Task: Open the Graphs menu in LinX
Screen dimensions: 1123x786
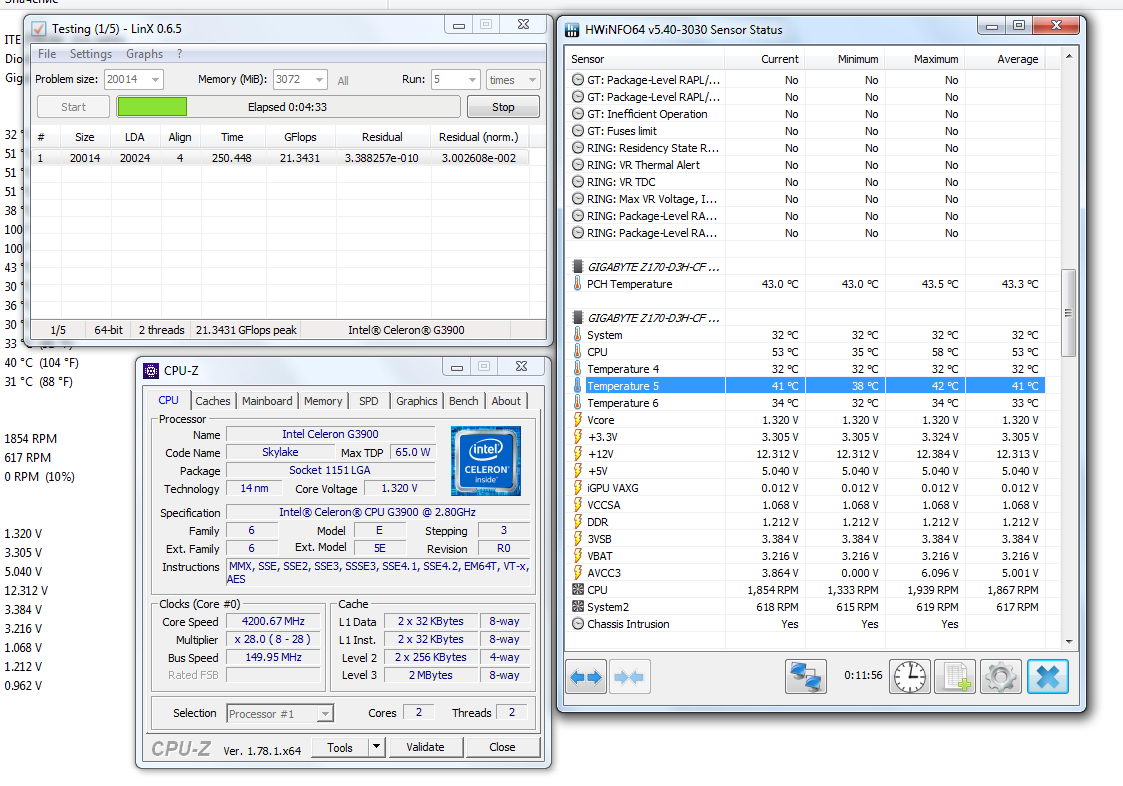Action: [x=144, y=54]
